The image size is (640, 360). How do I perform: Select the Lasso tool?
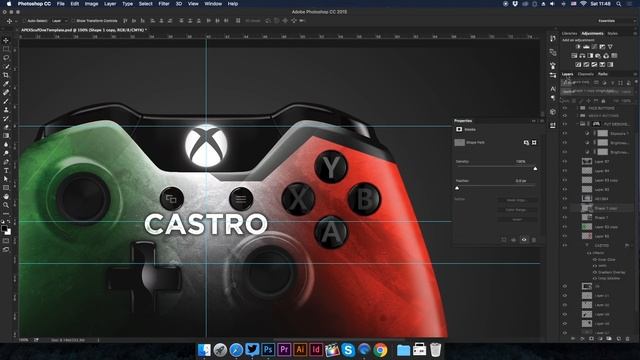[6, 58]
